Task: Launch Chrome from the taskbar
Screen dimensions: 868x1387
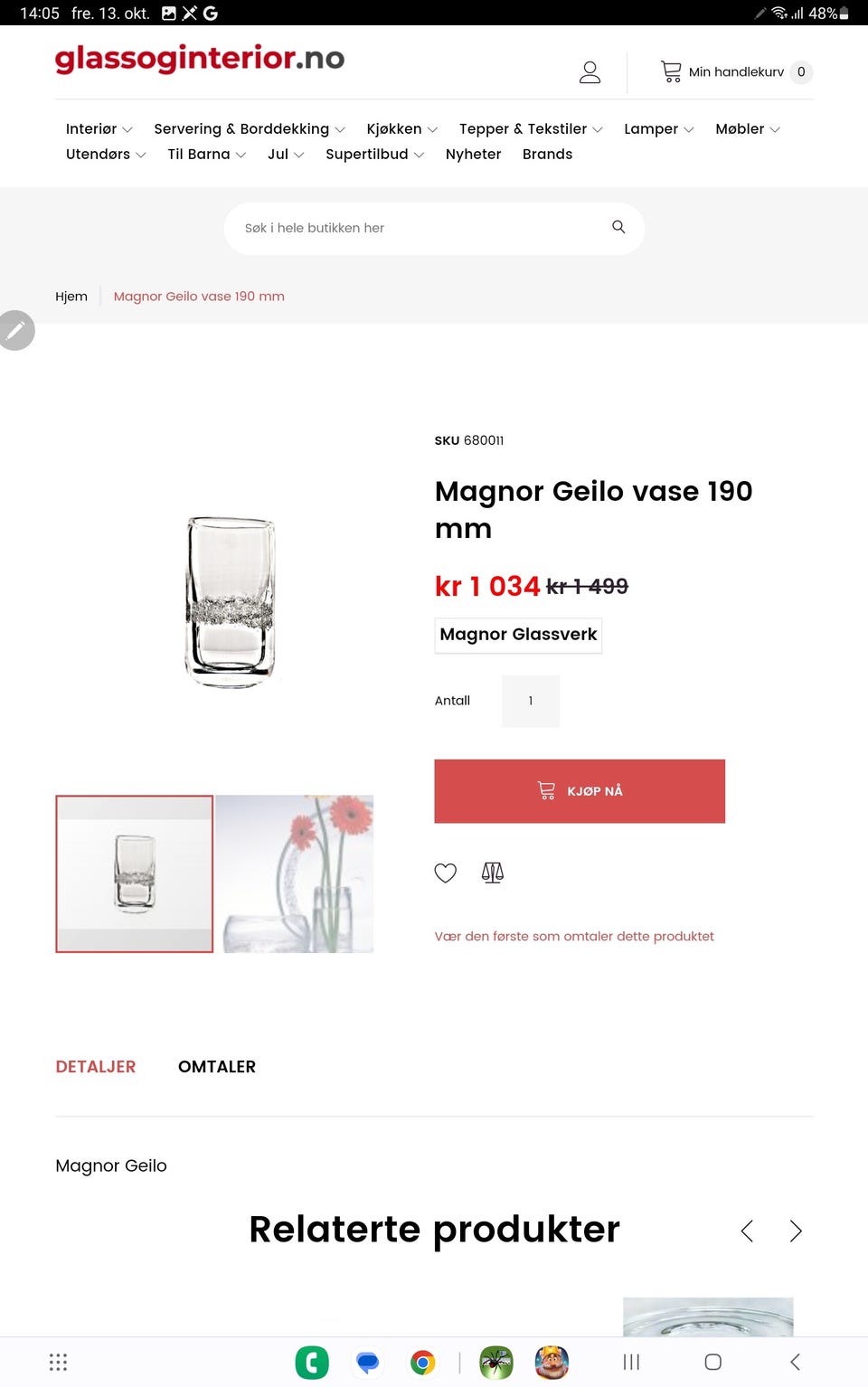Action: click(422, 1362)
